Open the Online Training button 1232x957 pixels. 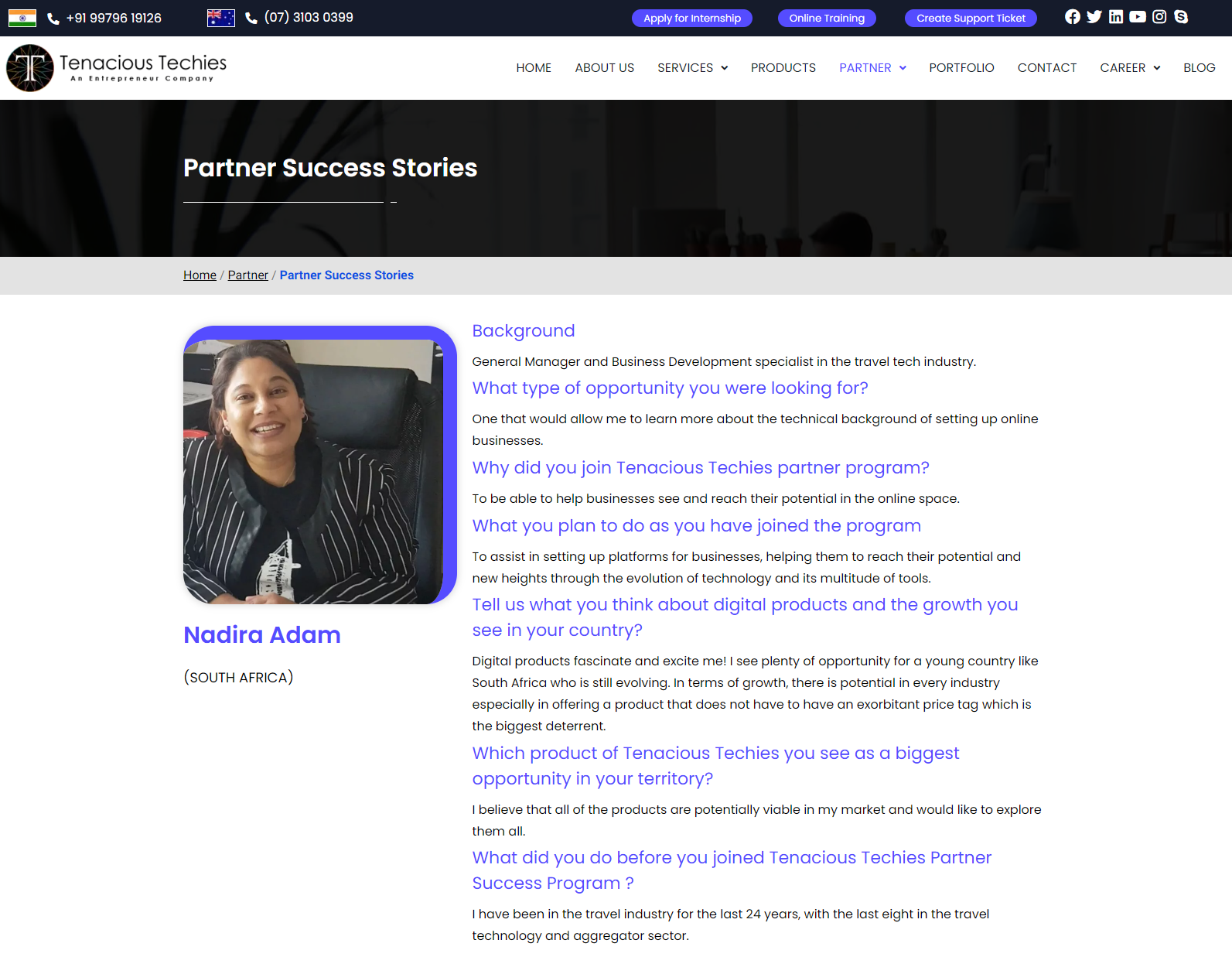click(x=827, y=18)
